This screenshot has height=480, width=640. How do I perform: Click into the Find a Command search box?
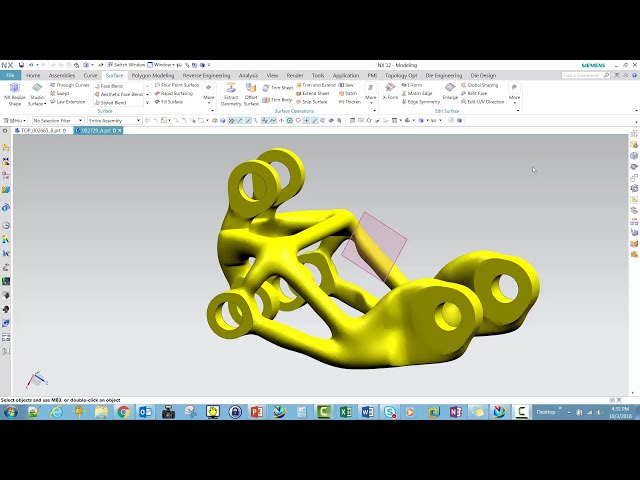(582, 76)
